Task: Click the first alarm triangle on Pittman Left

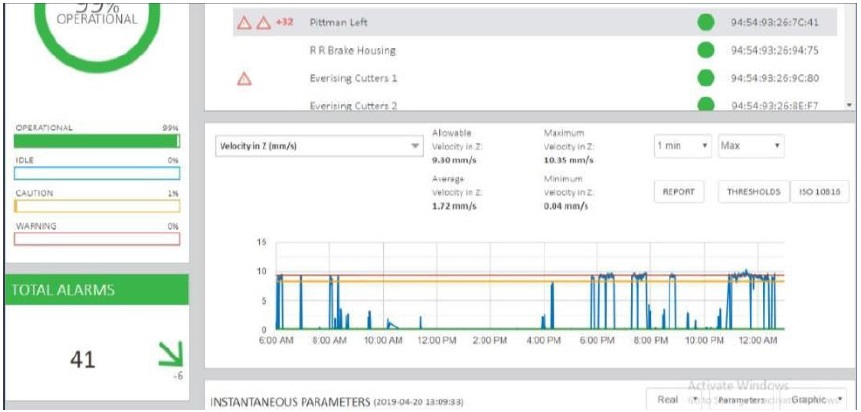Action: tap(245, 22)
